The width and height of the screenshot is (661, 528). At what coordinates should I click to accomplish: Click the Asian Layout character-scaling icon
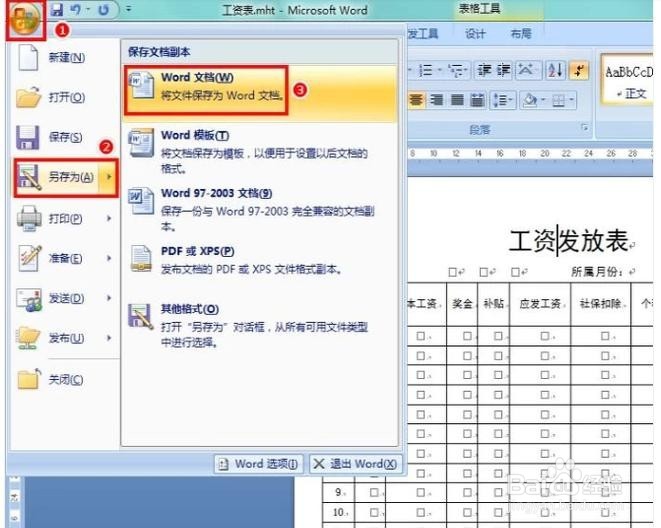(526, 70)
